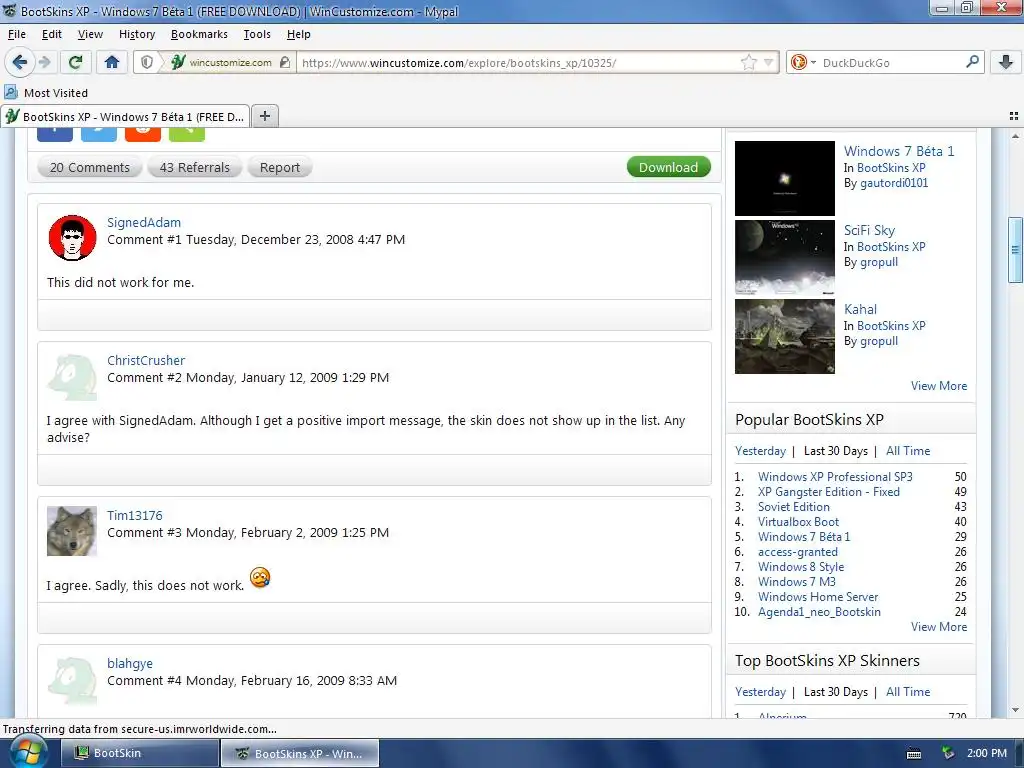Screen dimensions: 1024x768
Task: Click the search magnifier icon
Action: pyautogui.click(x=972, y=62)
